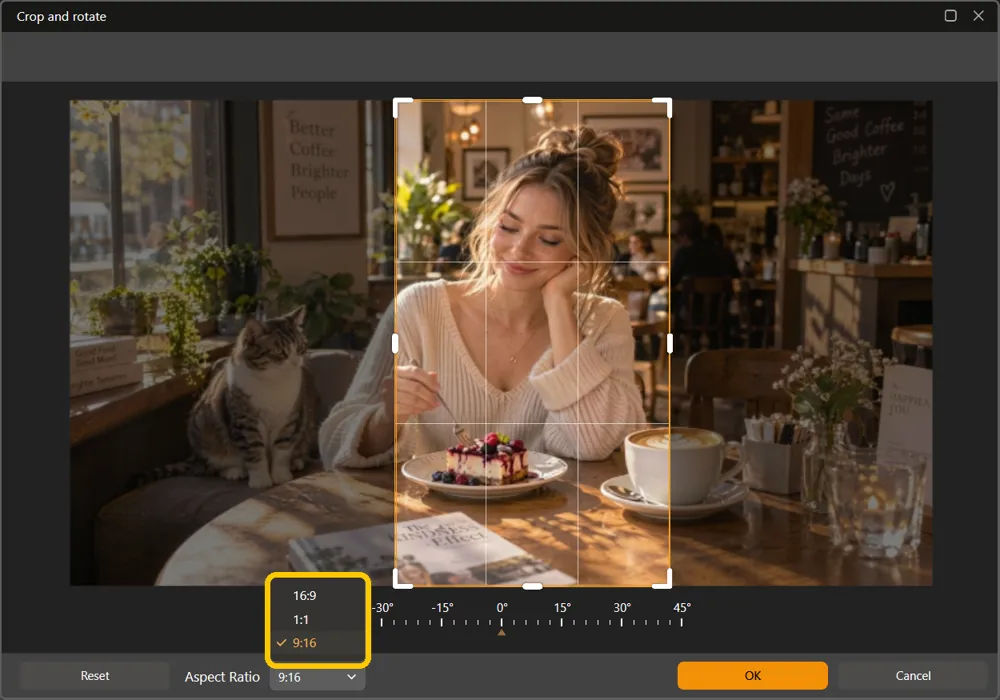Click the 30° rotation tick label
The width and height of the screenshot is (1000, 700).
coord(622,608)
